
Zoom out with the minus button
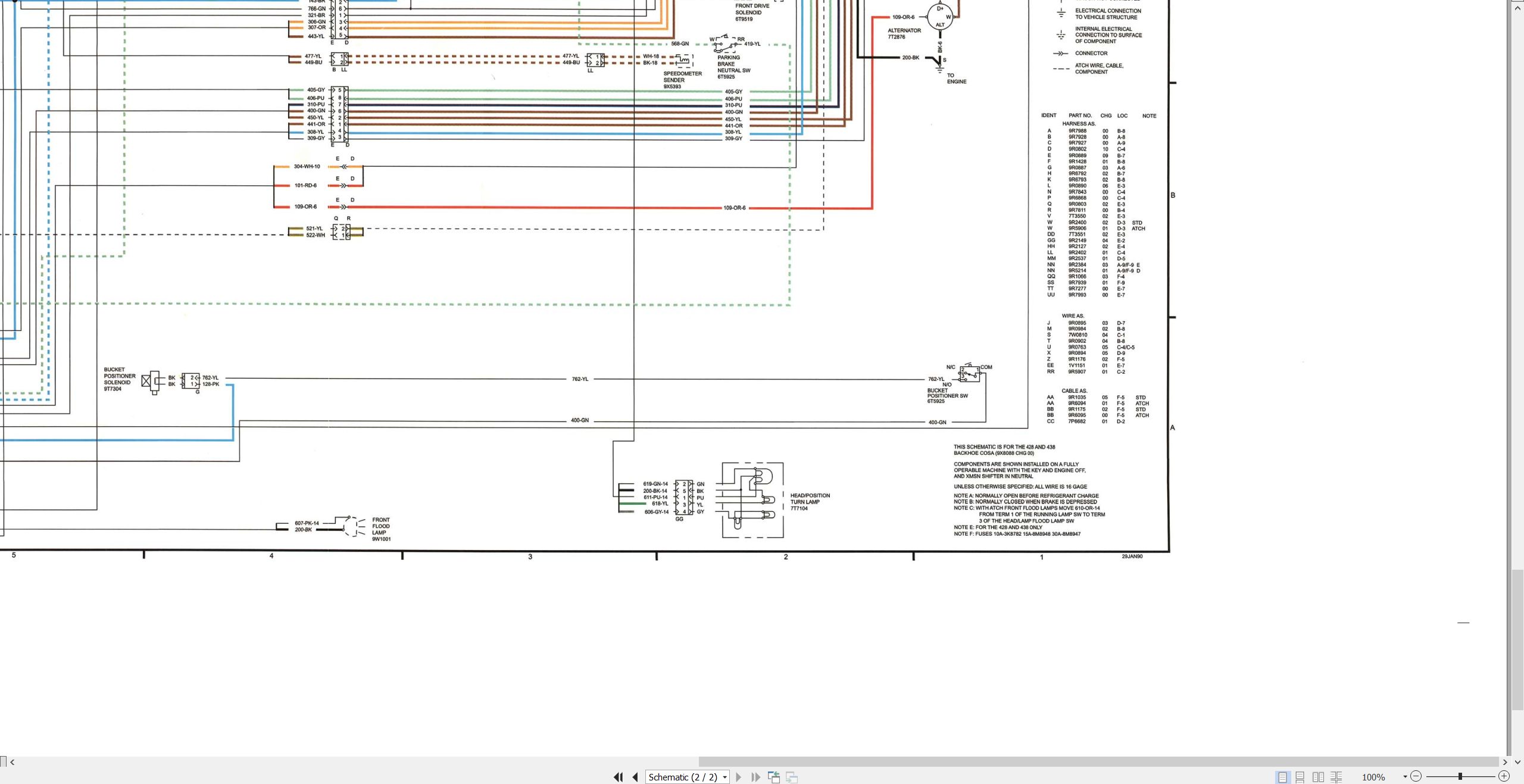[x=1416, y=776]
